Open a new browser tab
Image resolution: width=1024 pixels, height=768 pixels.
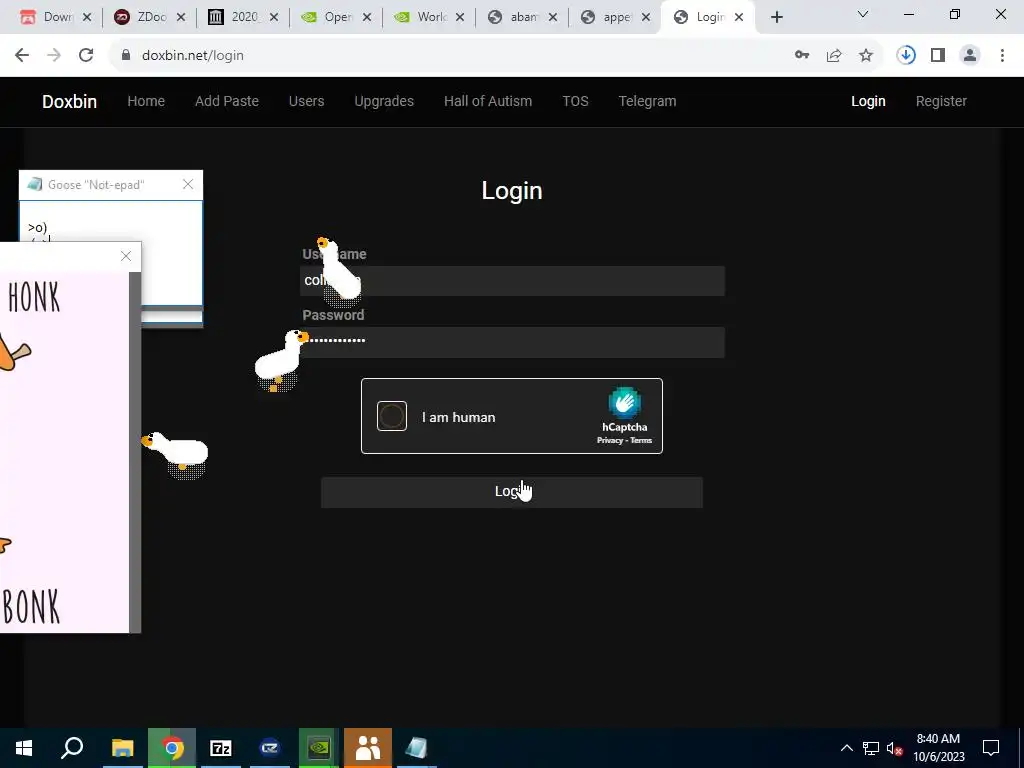776,18
